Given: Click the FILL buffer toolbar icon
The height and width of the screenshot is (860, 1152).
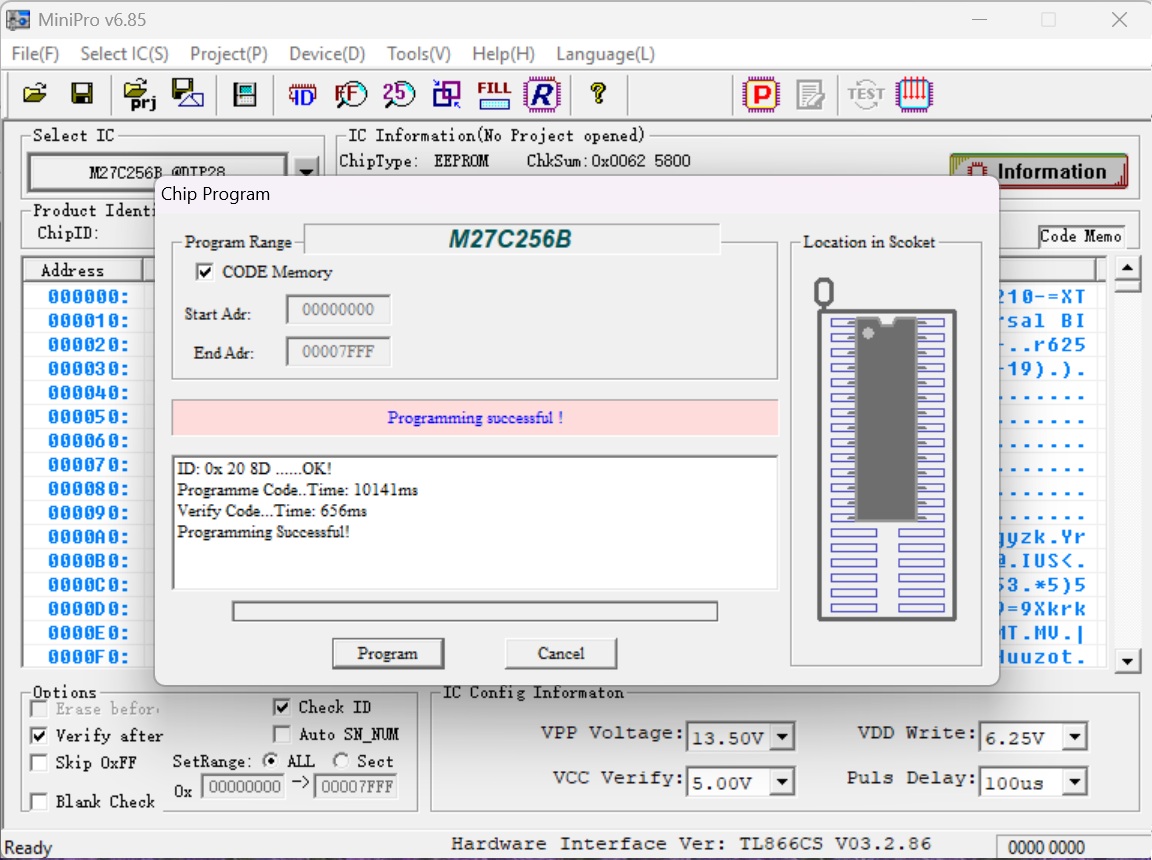Looking at the screenshot, I should pyautogui.click(x=494, y=94).
